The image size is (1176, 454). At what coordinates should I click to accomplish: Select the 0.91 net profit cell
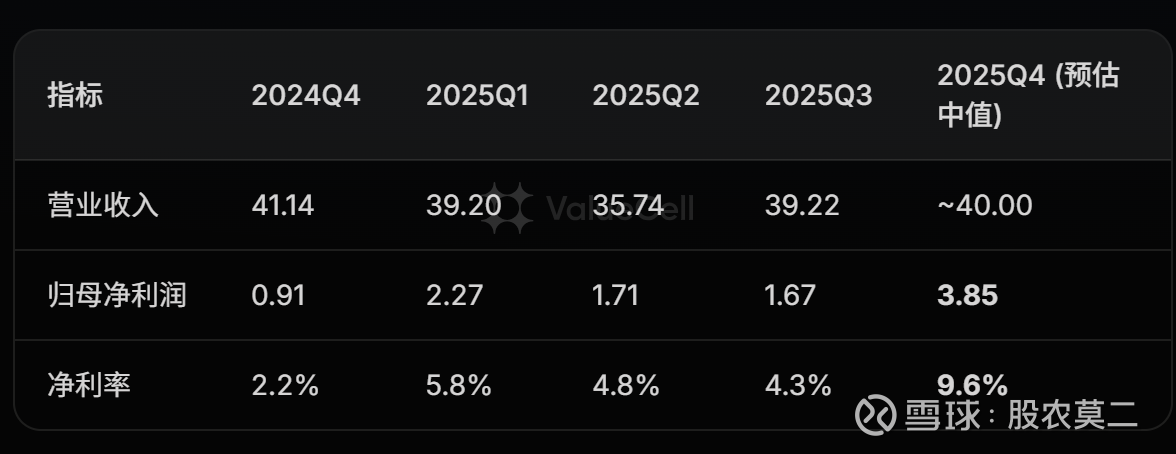[x=278, y=296]
